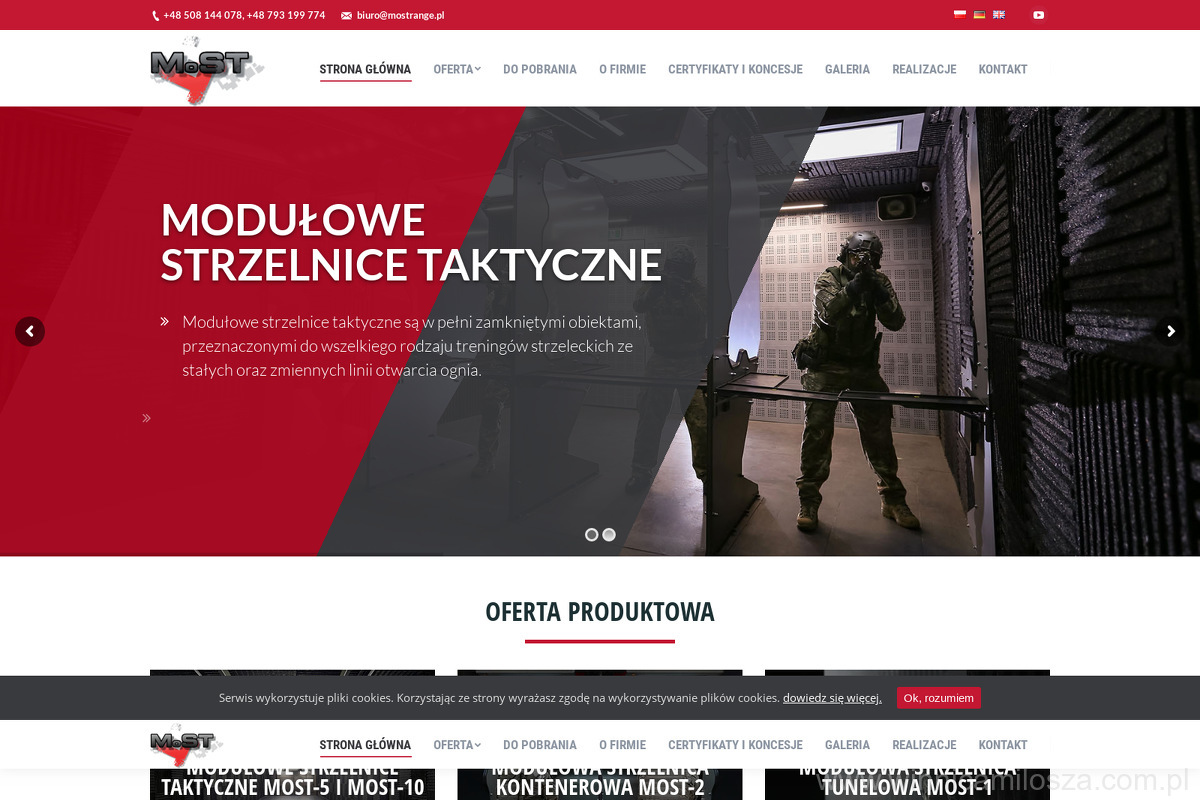Viewport: 1200px width, 800px height.
Task: Go to the previous slide with the left arrow
Action: pyautogui.click(x=30, y=331)
